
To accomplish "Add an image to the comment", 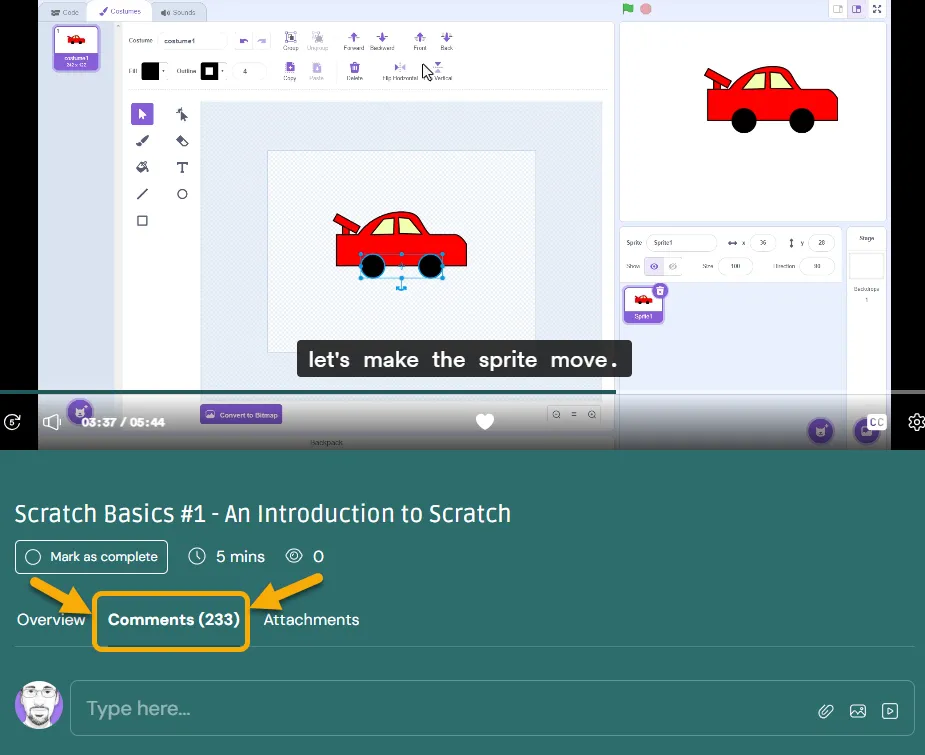I will [858, 711].
